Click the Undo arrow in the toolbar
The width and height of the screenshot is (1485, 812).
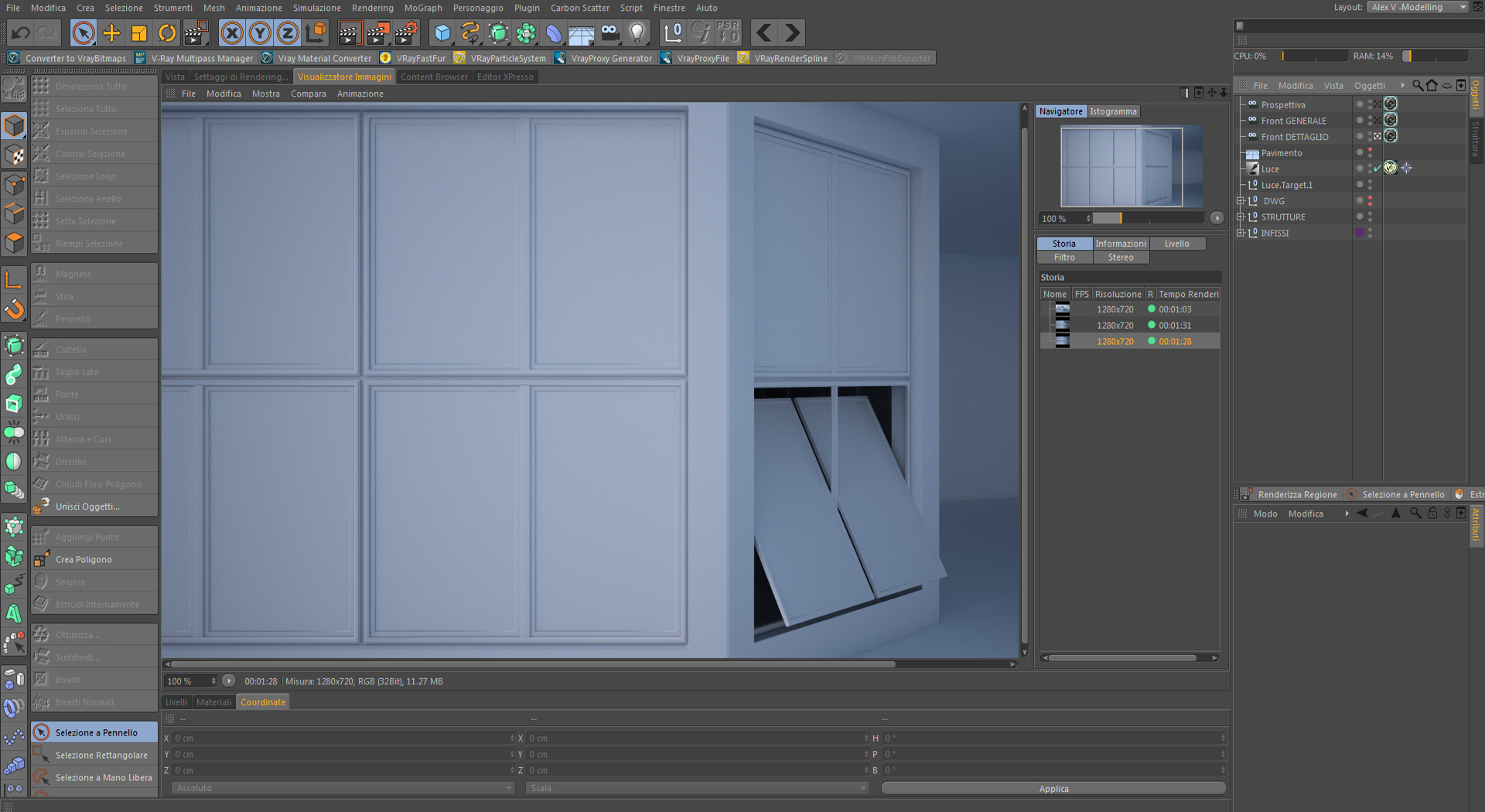coord(21,33)
